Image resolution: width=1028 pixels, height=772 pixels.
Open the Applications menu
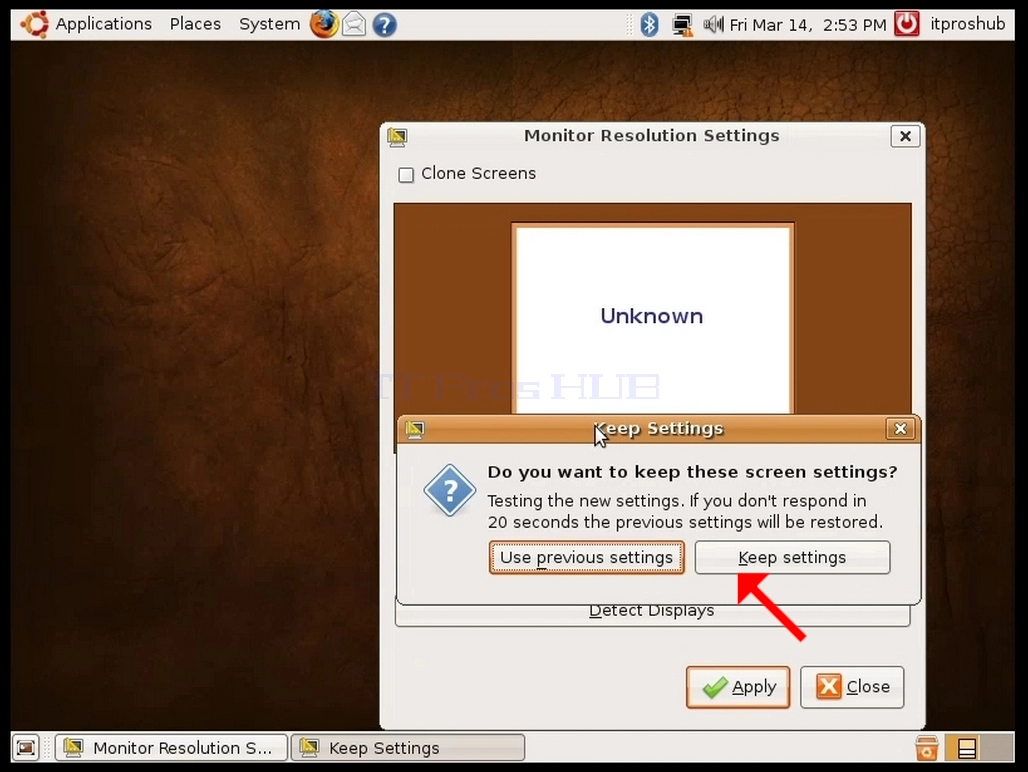coord(103,24)
